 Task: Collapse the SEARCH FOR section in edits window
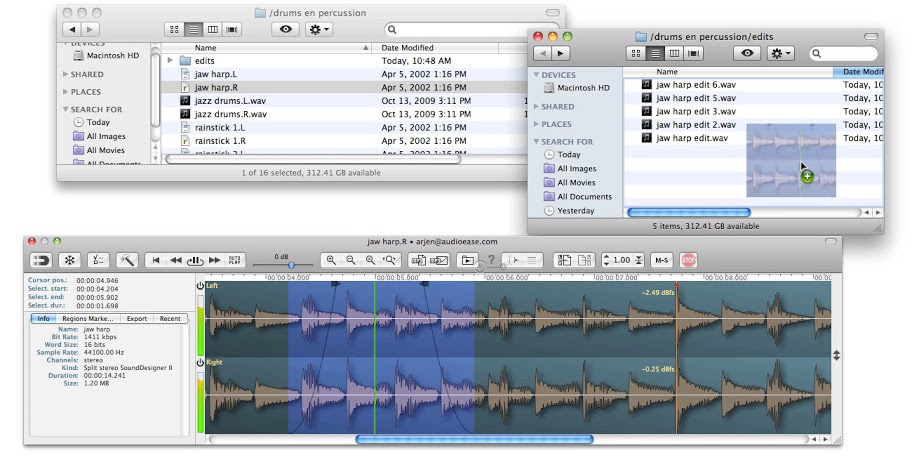537,142
